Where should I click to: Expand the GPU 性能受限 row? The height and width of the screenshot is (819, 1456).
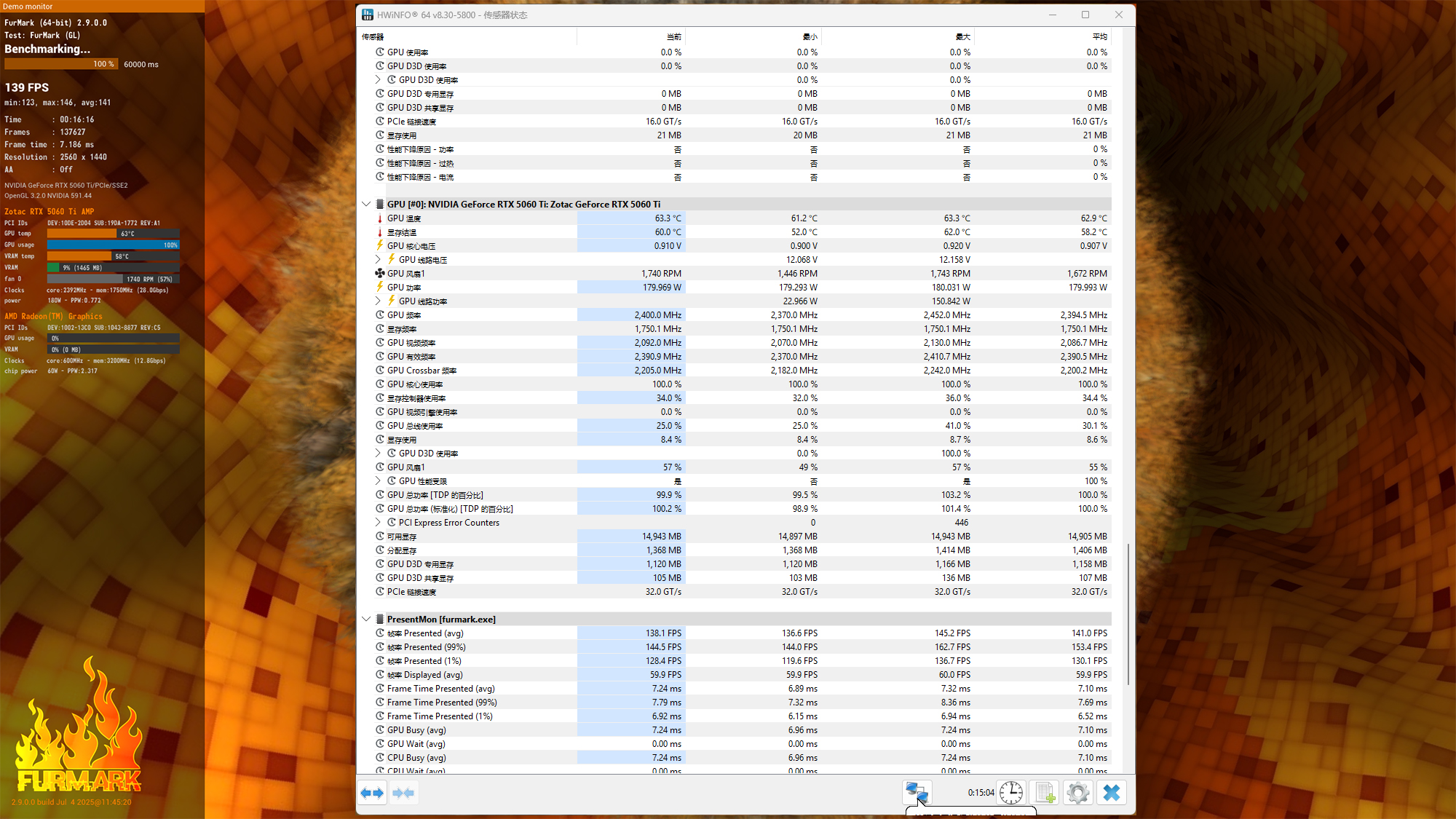pyautogui.click(x=378, y=481)
